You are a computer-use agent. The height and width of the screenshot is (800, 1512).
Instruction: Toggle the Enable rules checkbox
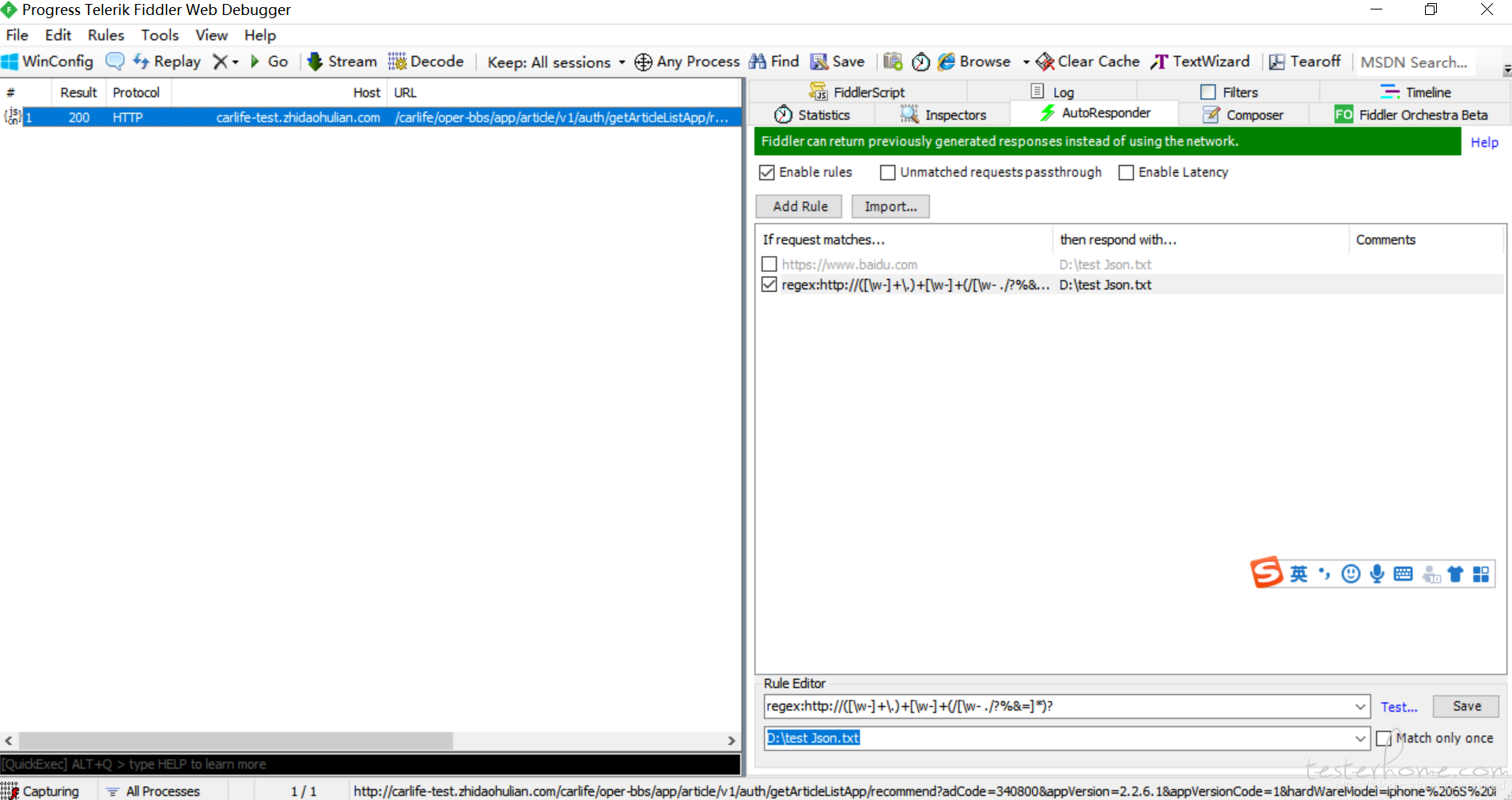click(766, 172)
